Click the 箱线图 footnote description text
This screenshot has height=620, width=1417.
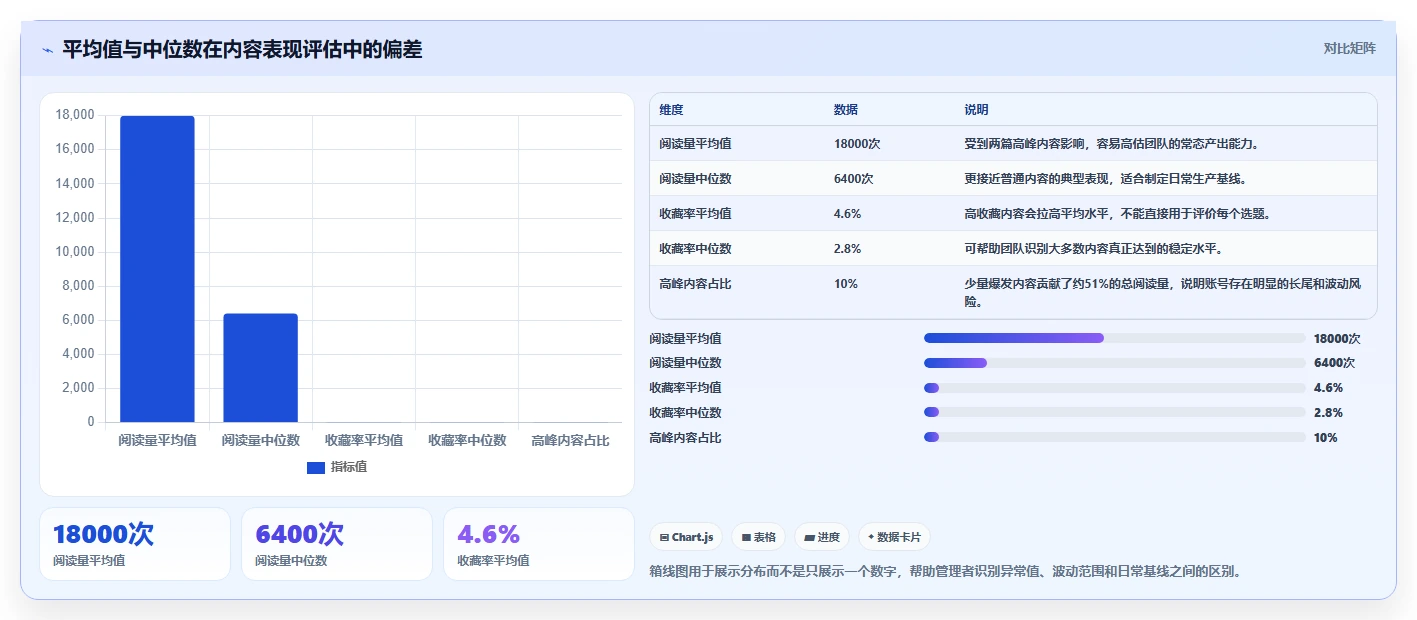tap(945, 572)
